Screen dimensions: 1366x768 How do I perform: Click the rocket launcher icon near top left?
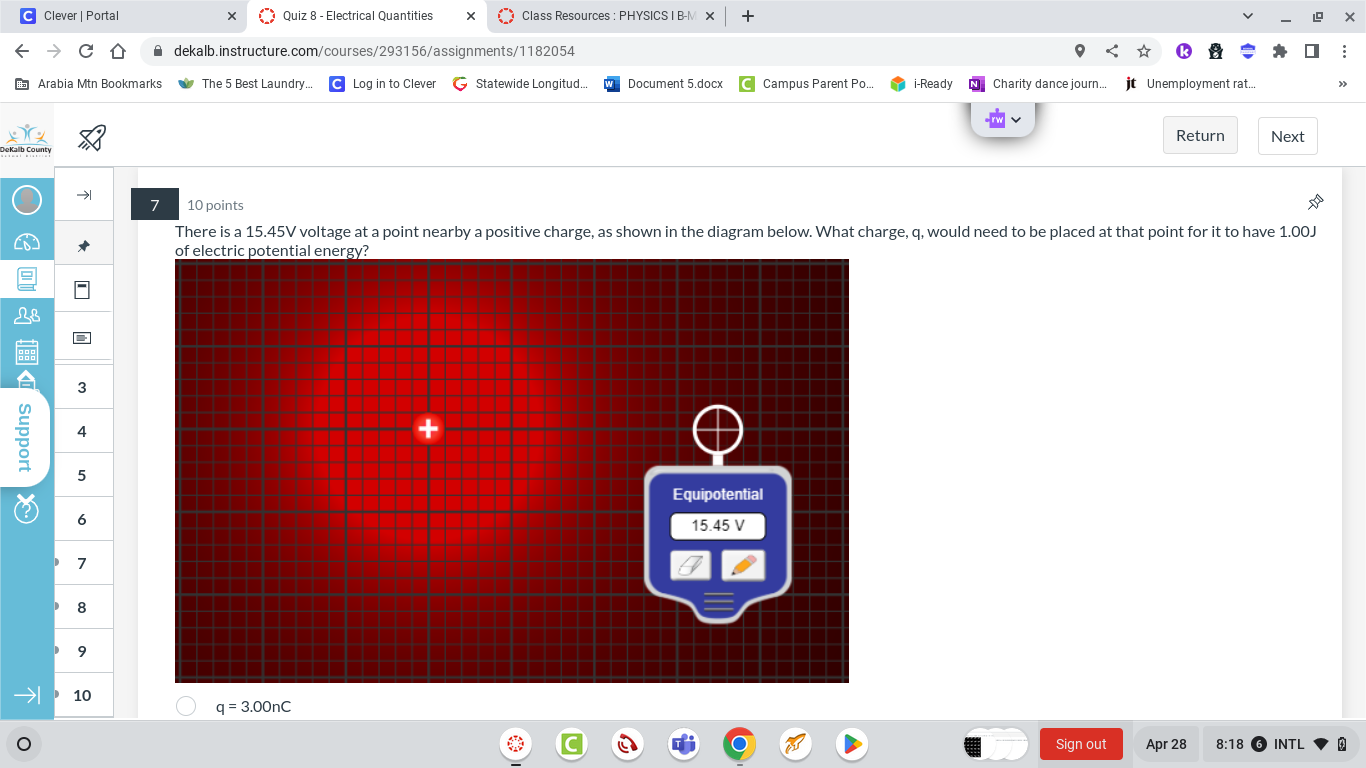pos(91,138)
